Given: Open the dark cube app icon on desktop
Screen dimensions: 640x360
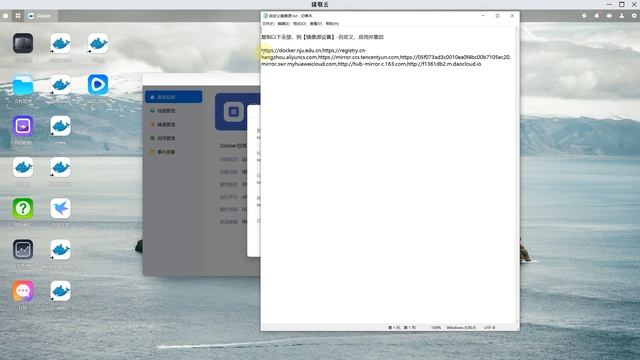Looking at the screenshot, I should click(23, 43).
